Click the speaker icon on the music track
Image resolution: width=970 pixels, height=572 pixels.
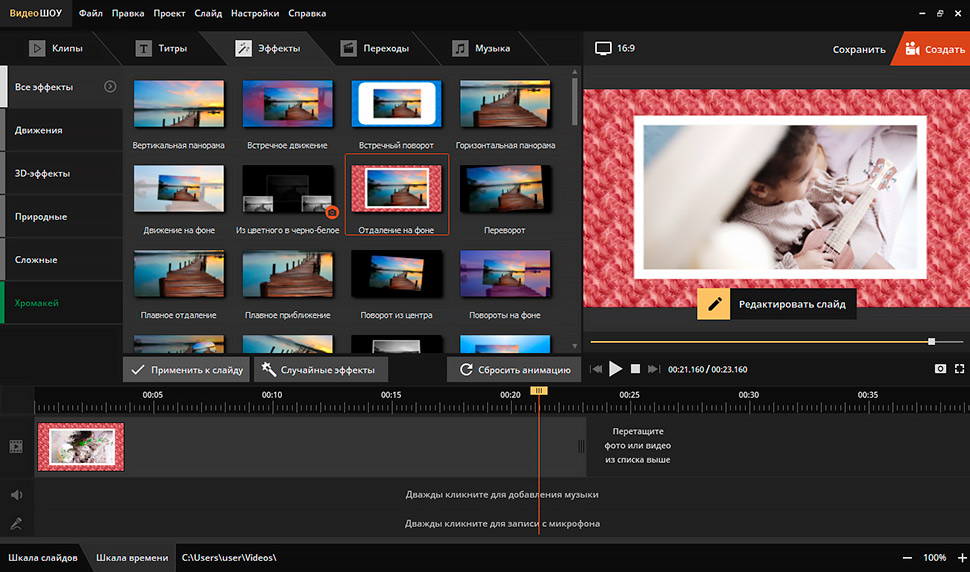(x=16, y=494)
